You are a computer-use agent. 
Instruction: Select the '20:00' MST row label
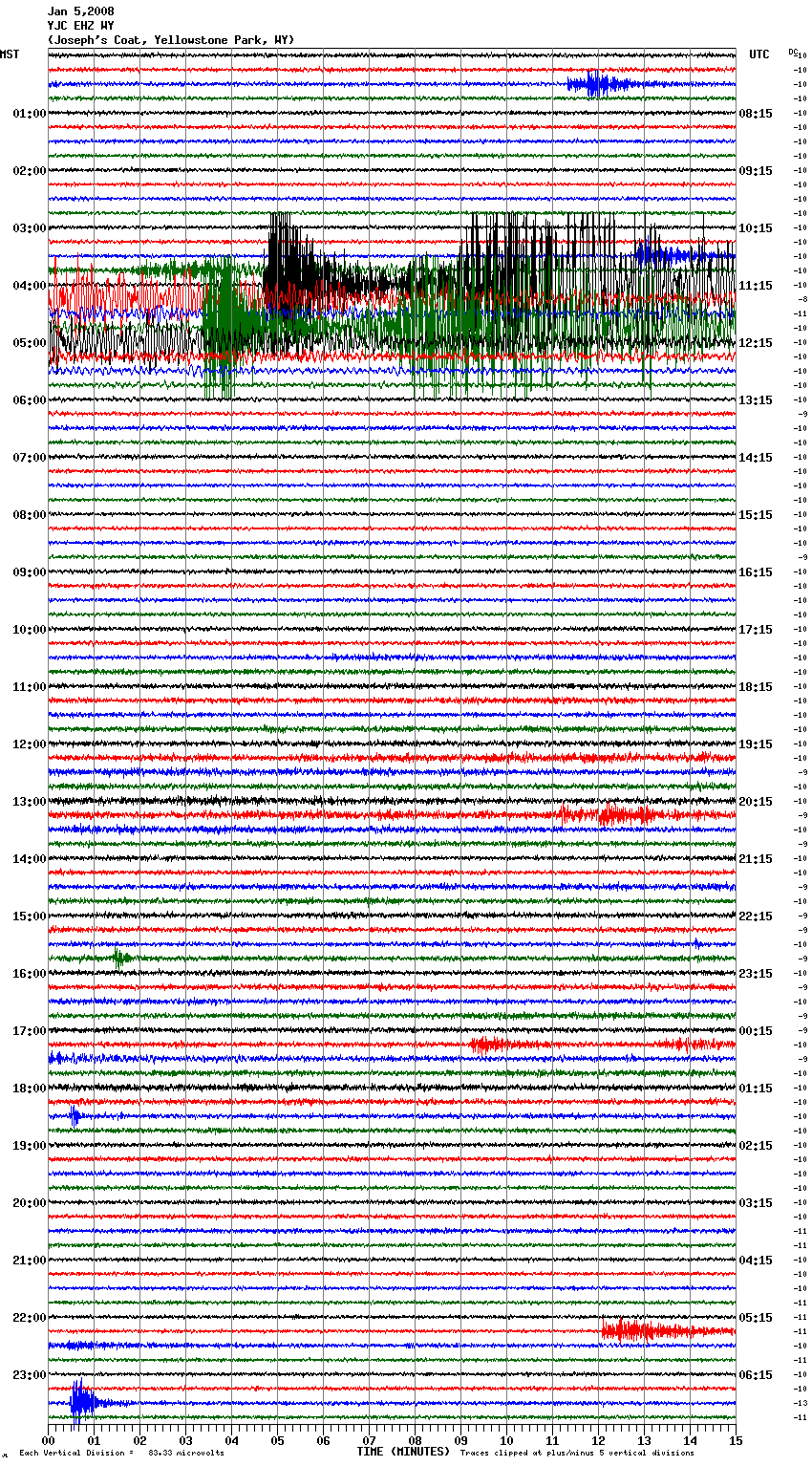point(30,1203)
